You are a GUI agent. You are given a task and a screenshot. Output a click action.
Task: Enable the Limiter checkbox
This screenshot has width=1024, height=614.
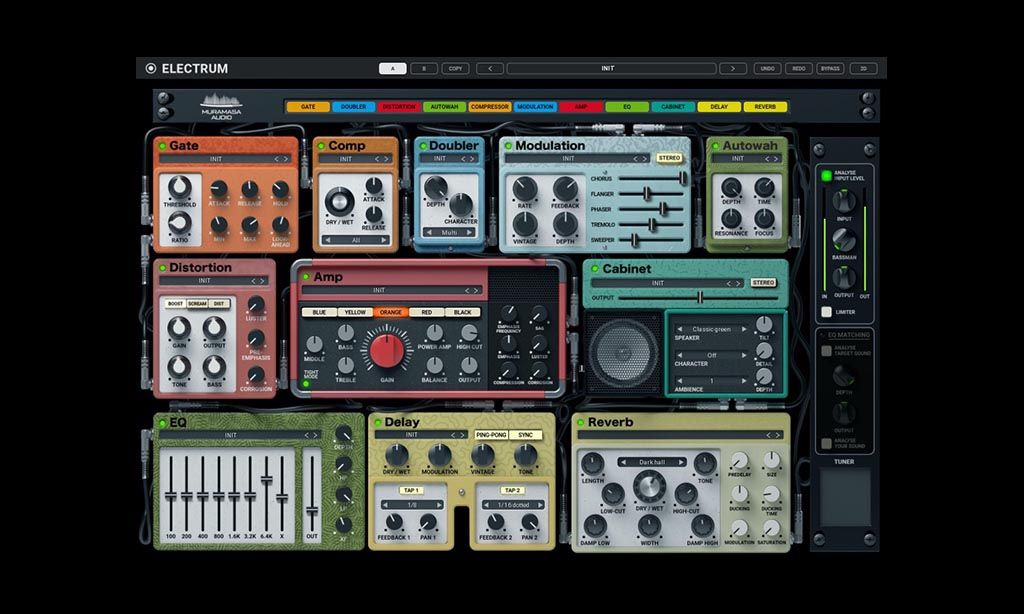point(826,312)
